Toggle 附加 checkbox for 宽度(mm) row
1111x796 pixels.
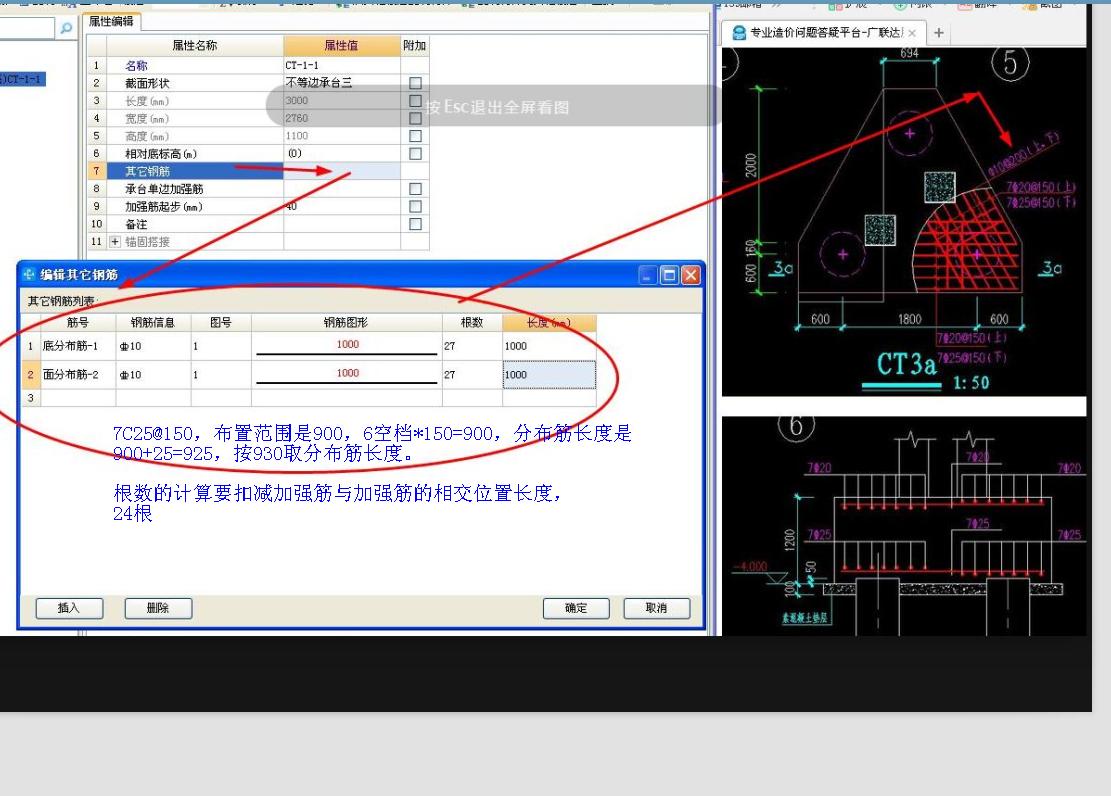(x=415, y=118)
